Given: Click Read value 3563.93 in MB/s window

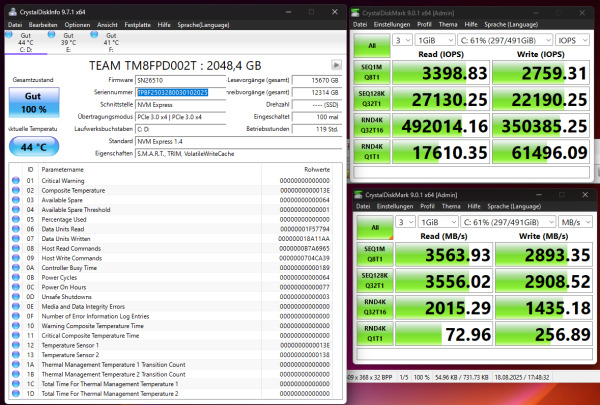Looking at the screenshot, I should tap(444, 254).
